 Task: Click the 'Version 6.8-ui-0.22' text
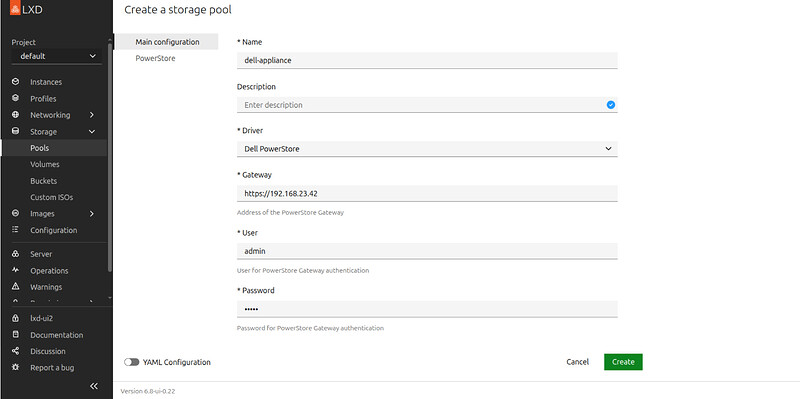148,391
